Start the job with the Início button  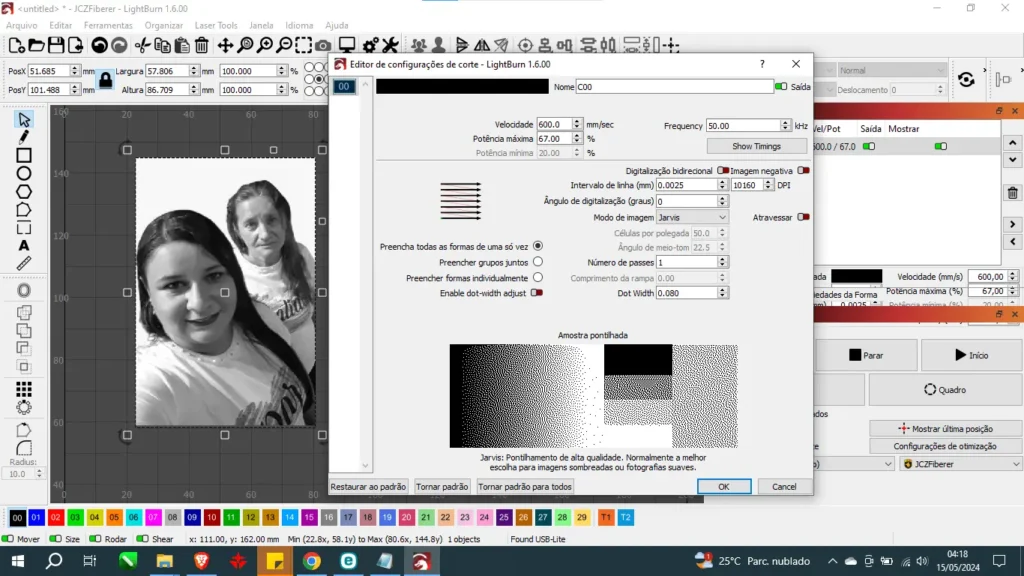[971, 355]
